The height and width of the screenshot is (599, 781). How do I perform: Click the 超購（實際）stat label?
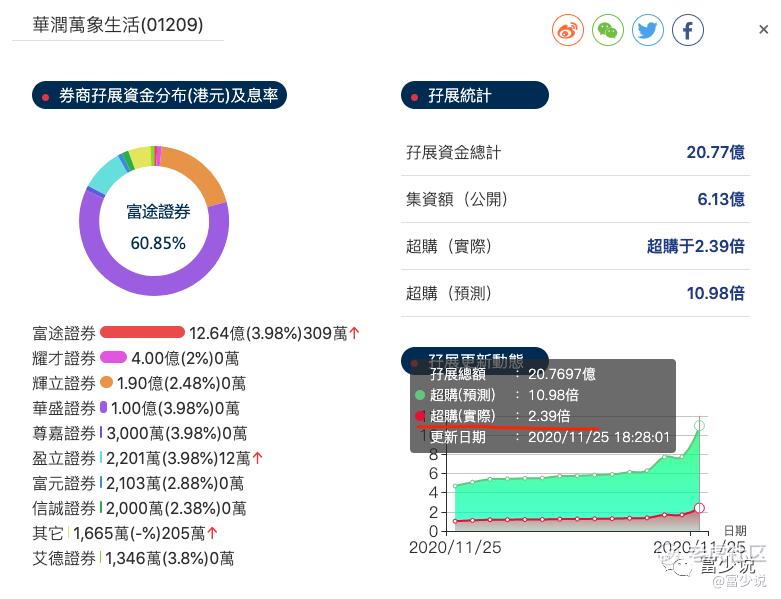pos(449,246)
